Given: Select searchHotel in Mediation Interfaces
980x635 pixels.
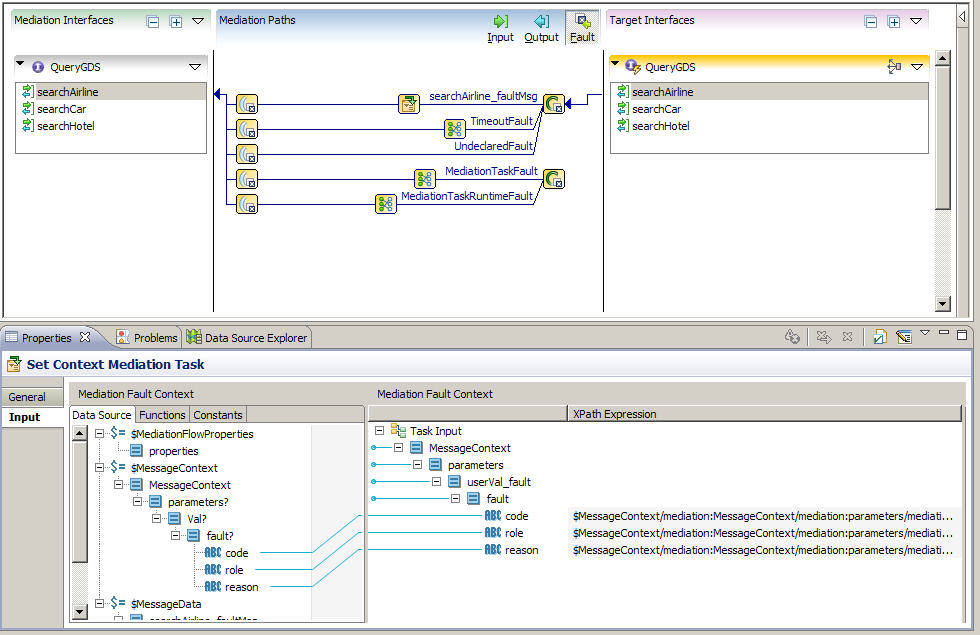Looking at the screenshot, I should [65, 126].
